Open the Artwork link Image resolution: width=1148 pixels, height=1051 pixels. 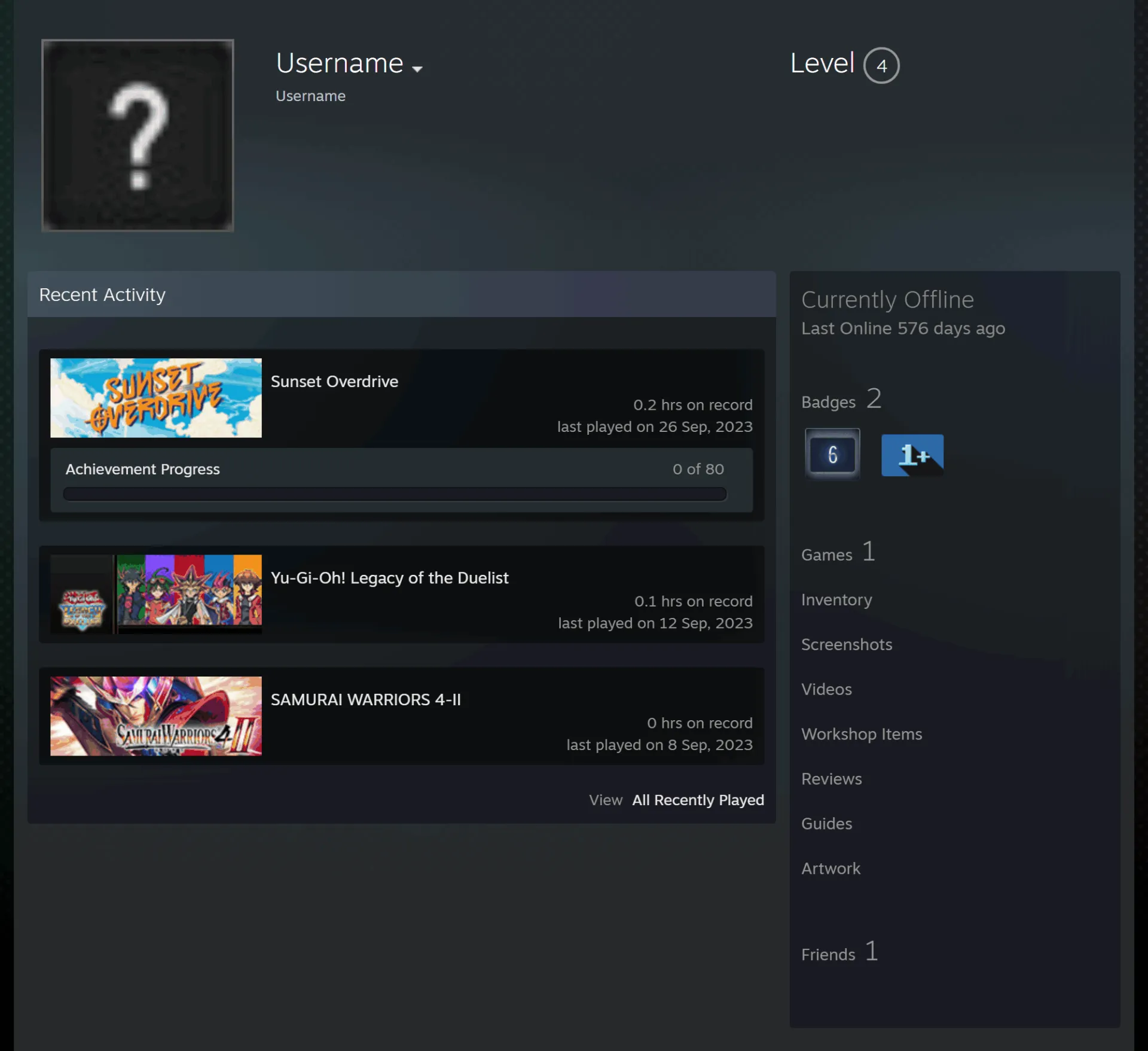[831, 869]
